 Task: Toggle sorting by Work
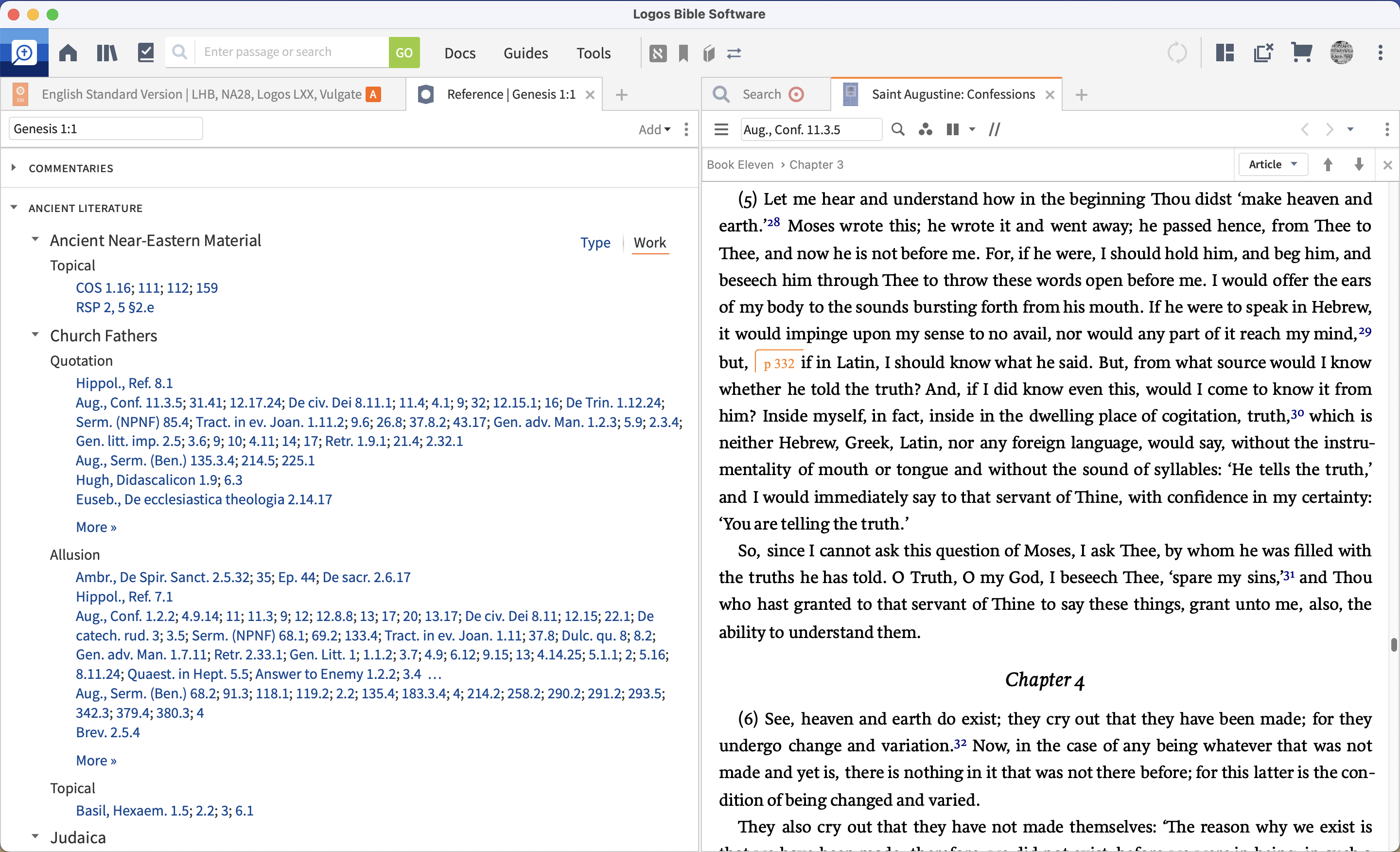pos(649,243)
